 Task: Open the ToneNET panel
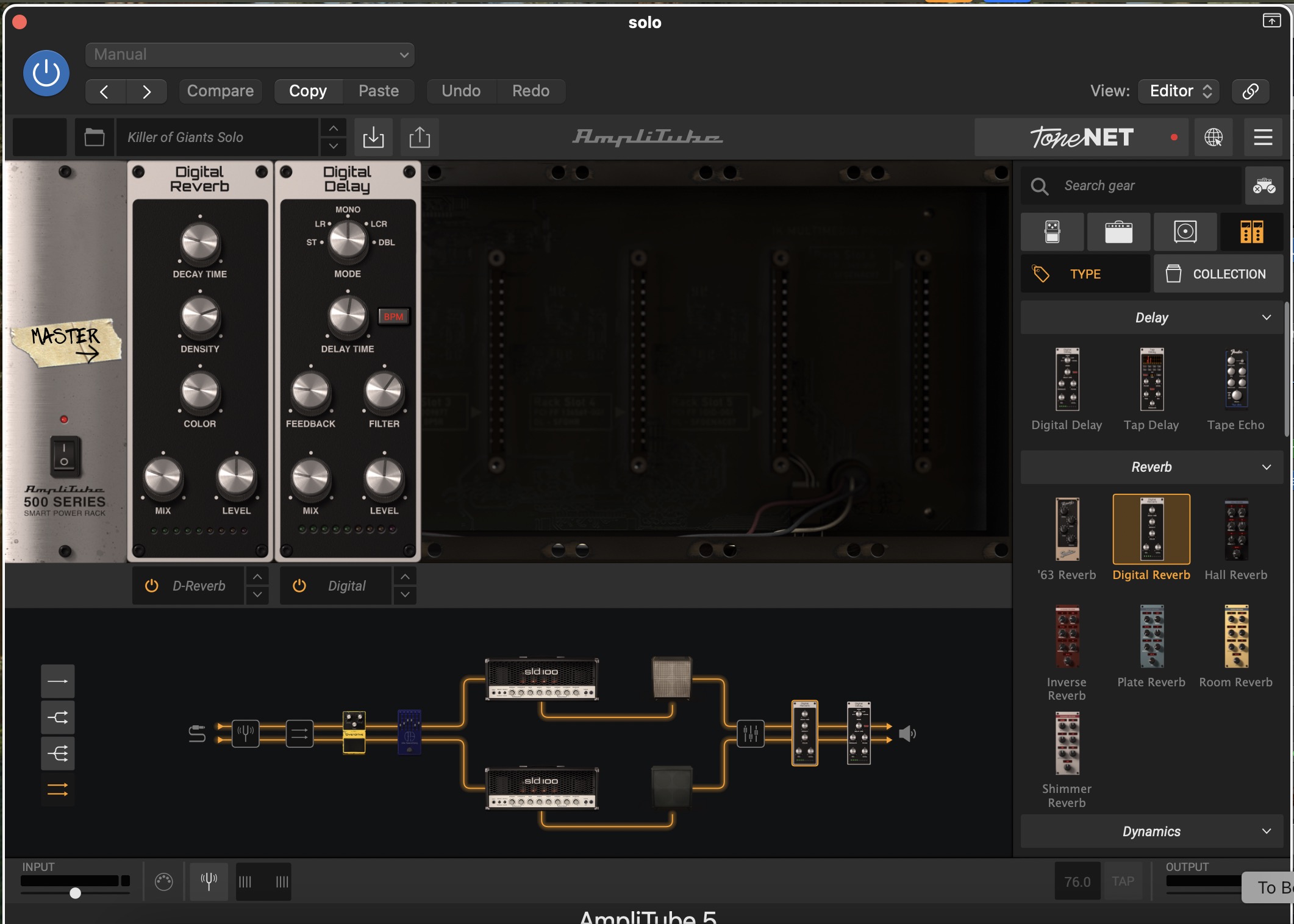pos(1081,137)
